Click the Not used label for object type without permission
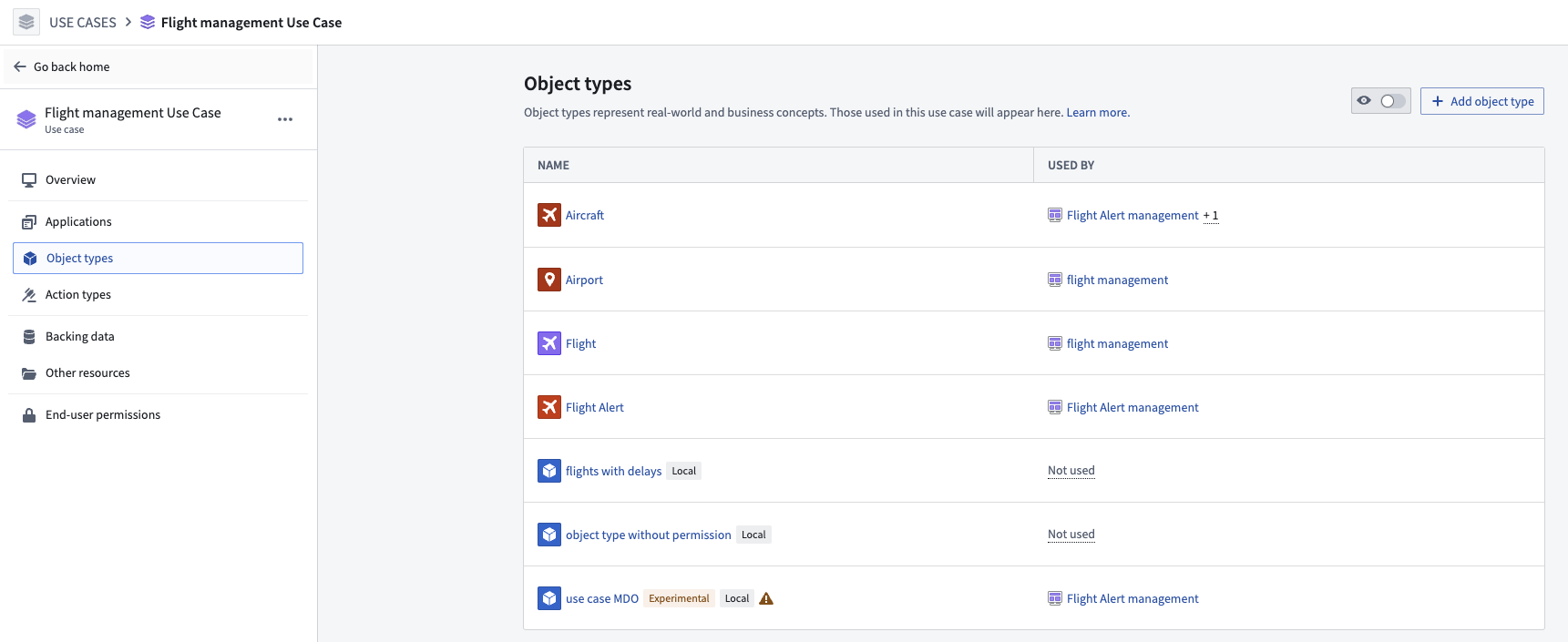This screenshot has height=642, width=1568. click(1071, 535)
